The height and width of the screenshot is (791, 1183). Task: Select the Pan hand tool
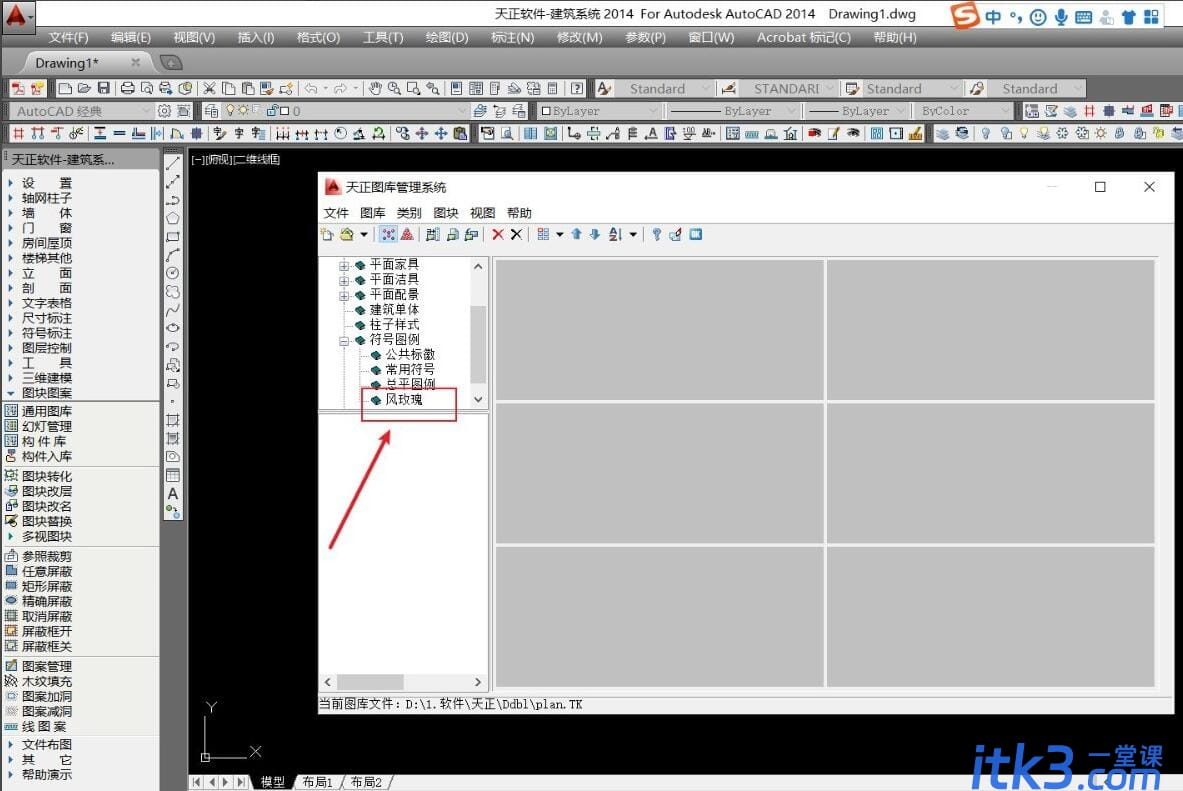375,88
